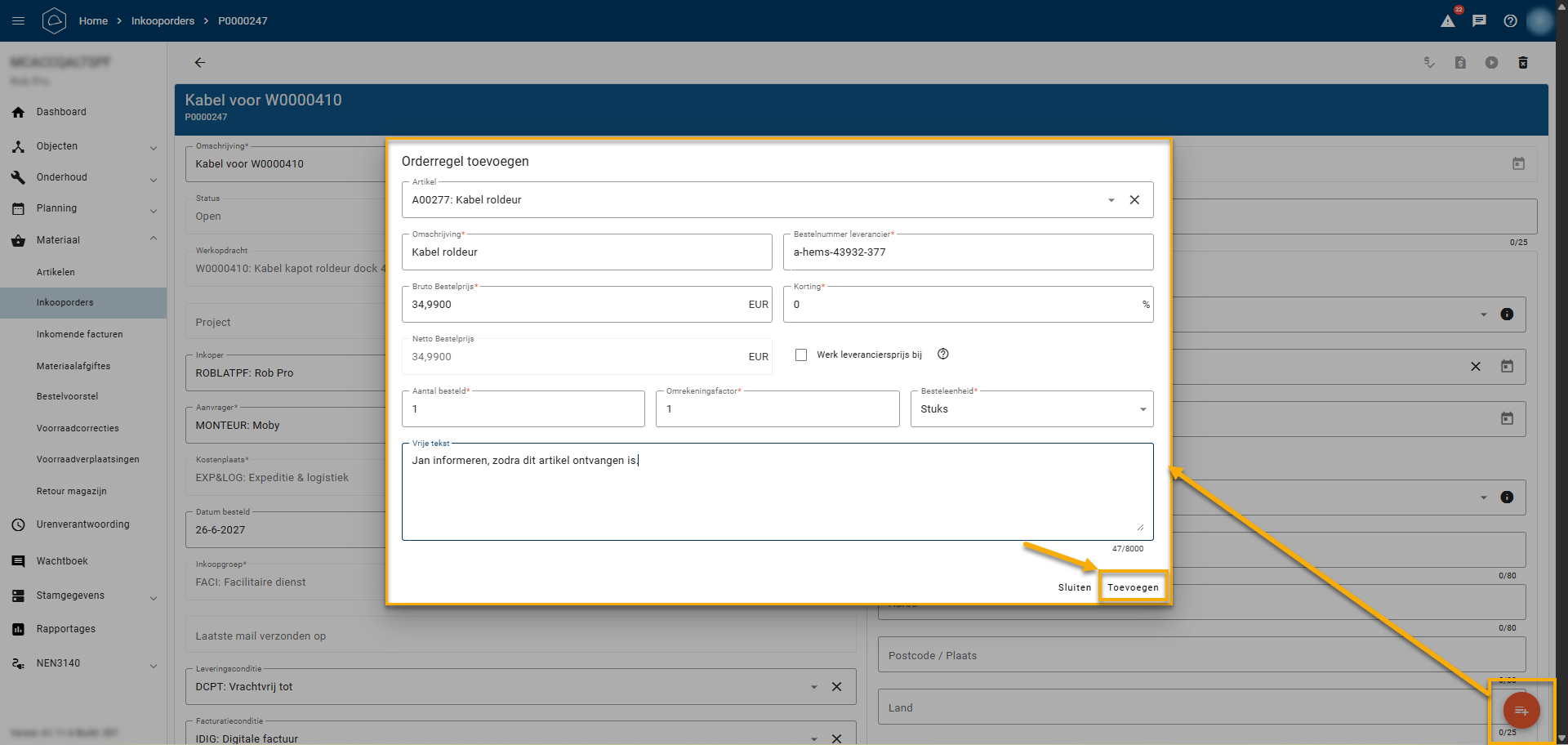
Task: Open the Artikel dropdown arrow
Action: pyautogui.click(x=1111, y=200)
